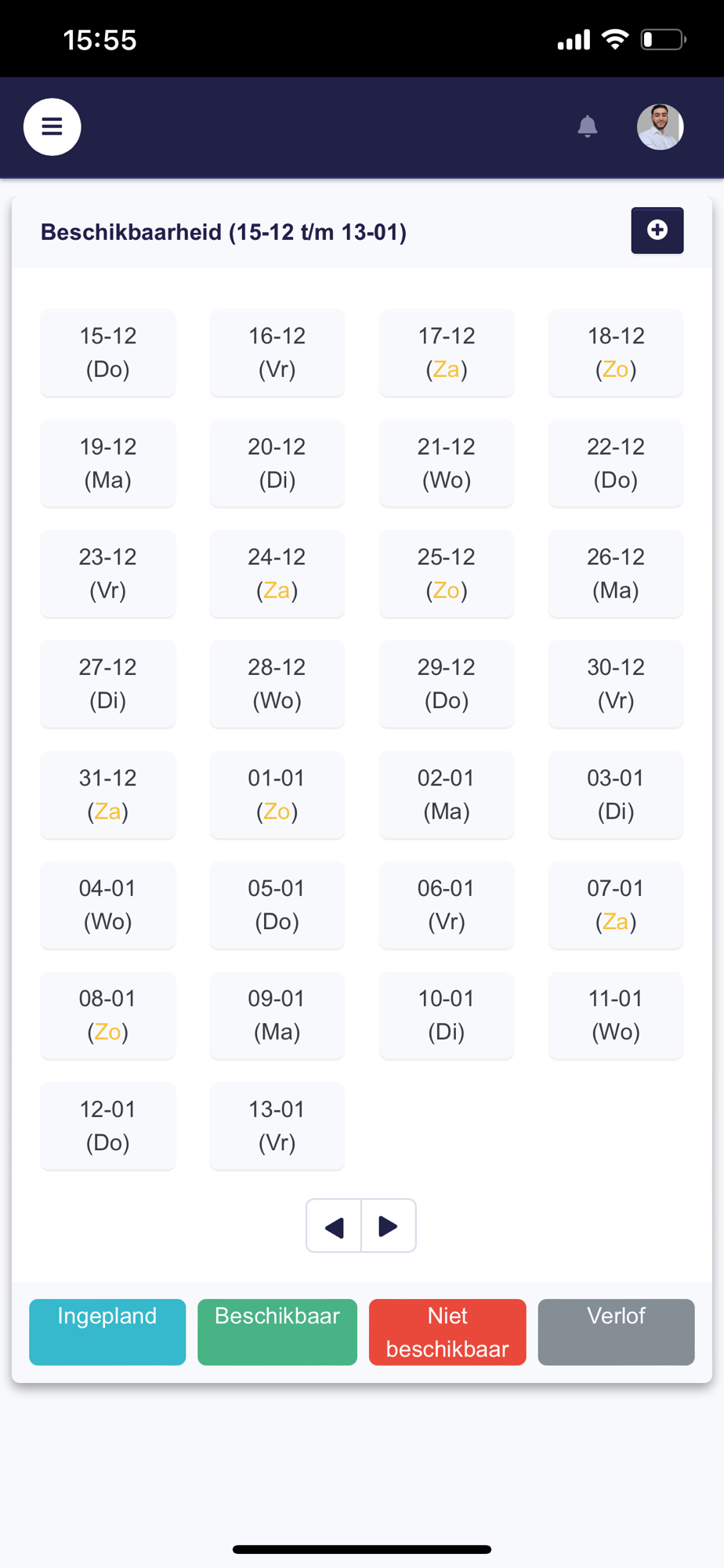Choose the grey Verlof status
724x1568 pixels.
[x=616, y=1331]
